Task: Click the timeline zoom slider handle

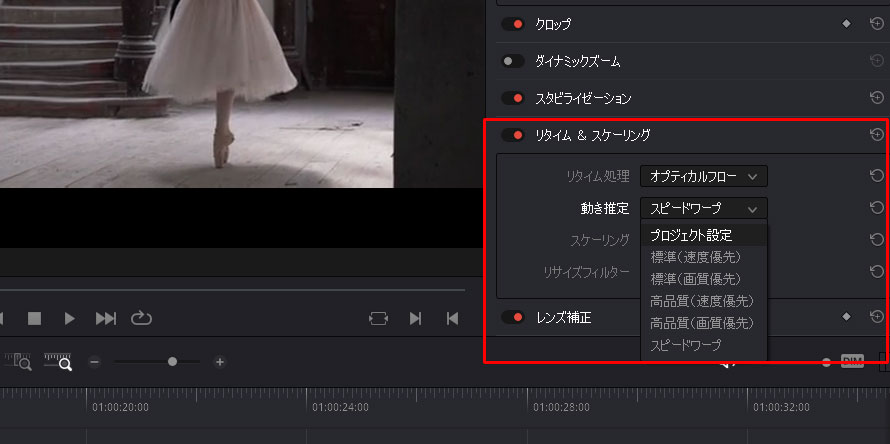Action: point(172,362)
